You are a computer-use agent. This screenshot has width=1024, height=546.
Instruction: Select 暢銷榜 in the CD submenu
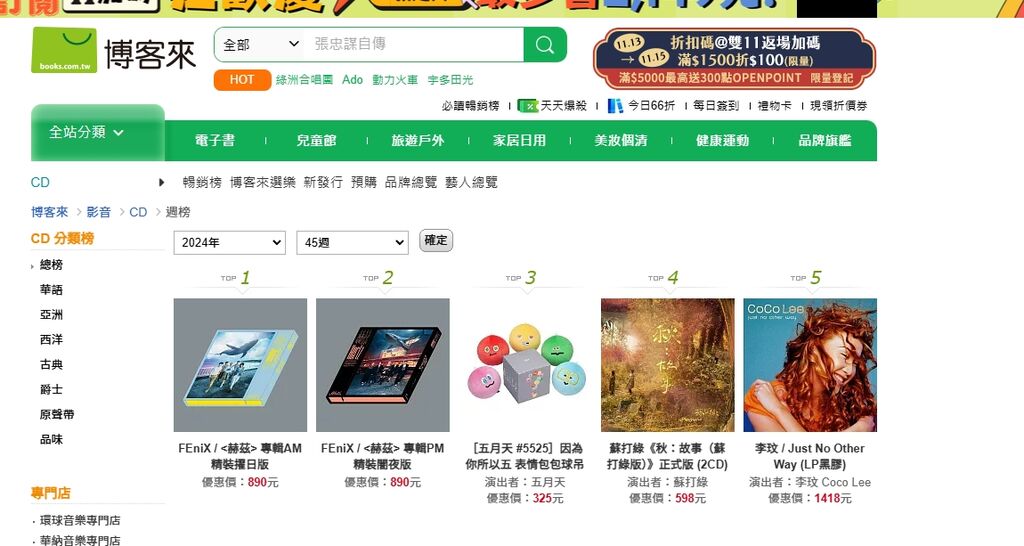point(202,182)
